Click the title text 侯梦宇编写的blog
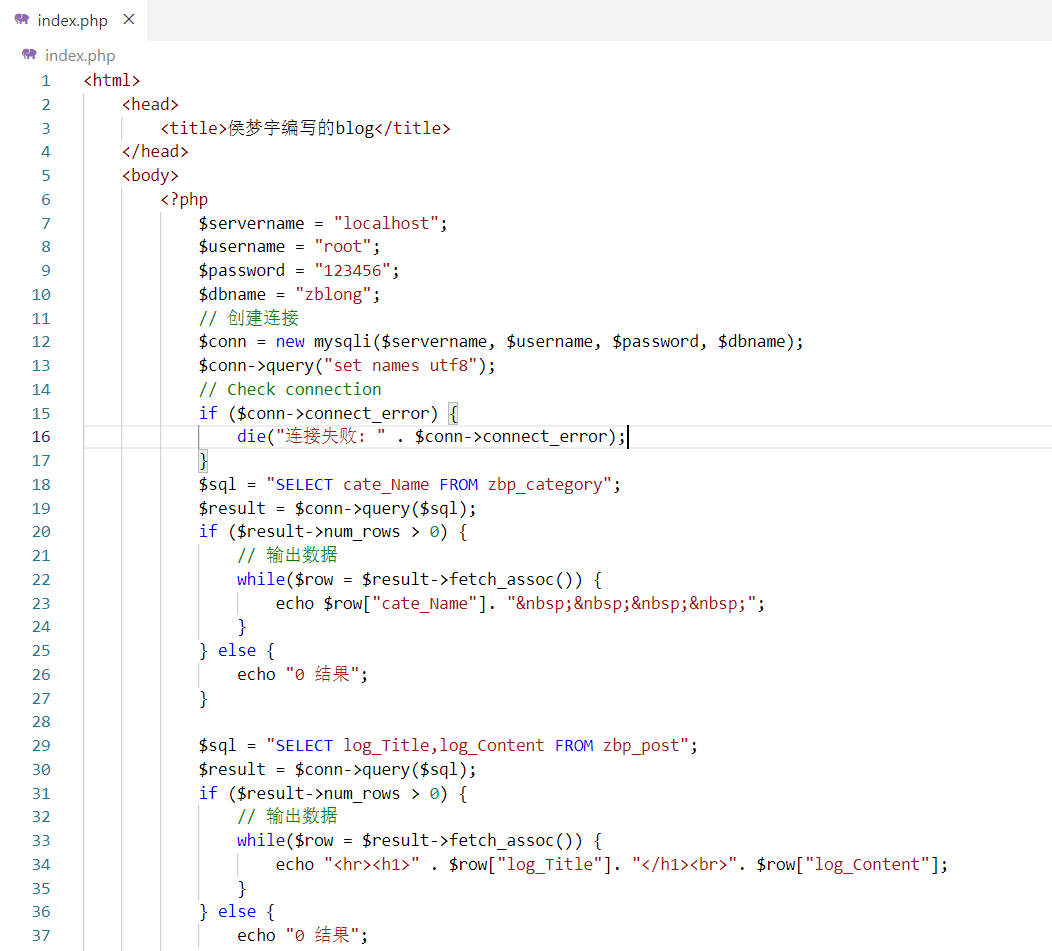Image resolution: width=1052 pixels, height=951 pixels. coord(301,128)
